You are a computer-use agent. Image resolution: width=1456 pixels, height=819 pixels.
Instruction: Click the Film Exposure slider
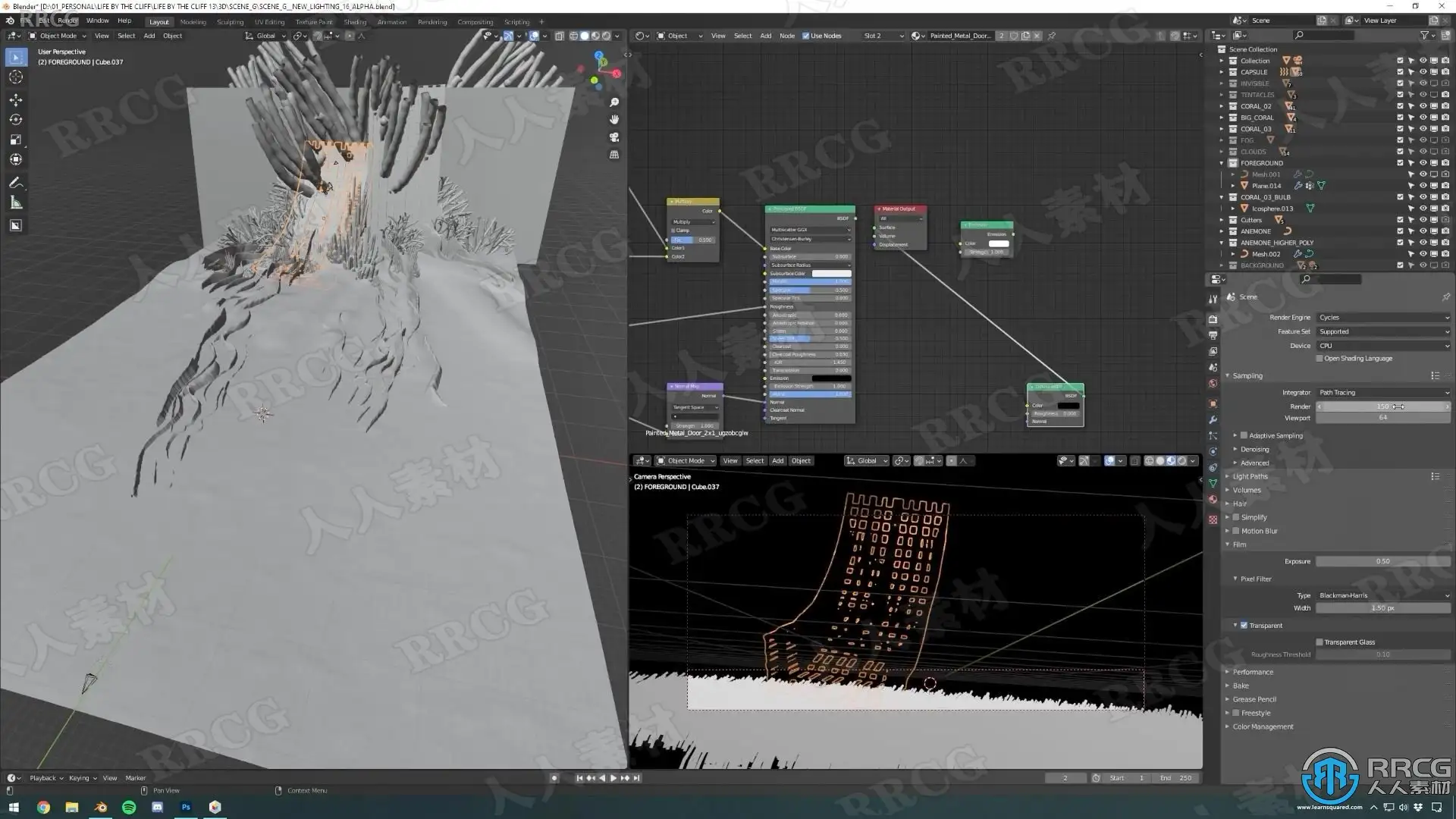[x=1383, y=561]
